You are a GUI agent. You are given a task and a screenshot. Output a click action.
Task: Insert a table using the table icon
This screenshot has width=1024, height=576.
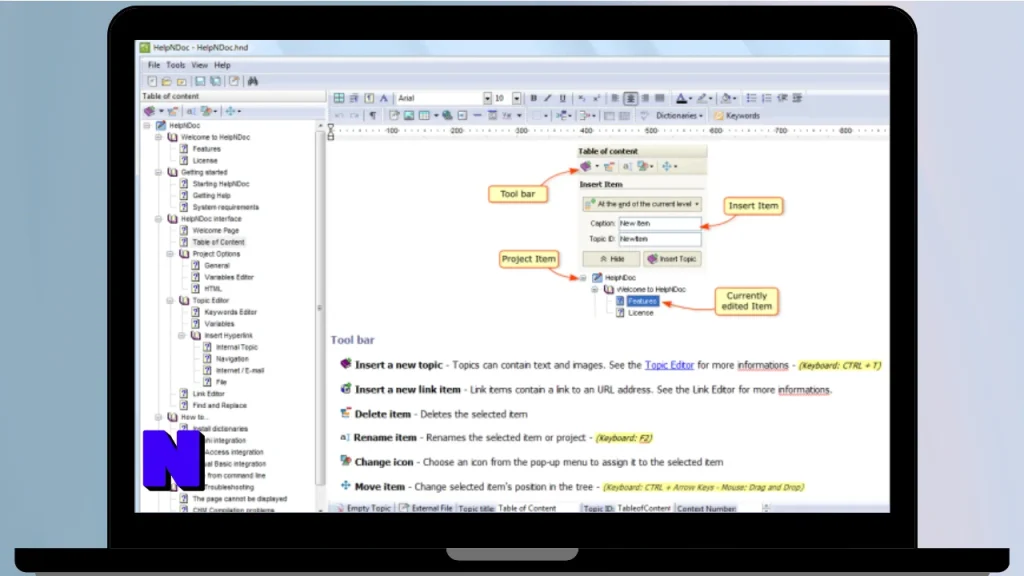(x=424, y=116)
